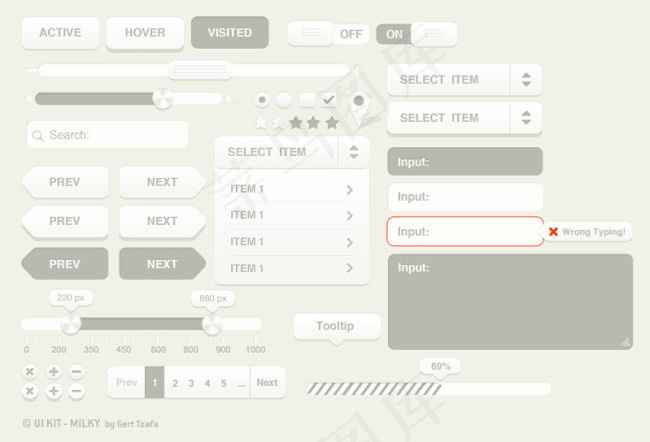
Task: Go to page 5 in the pagination
Action: (x=223, y=383)
